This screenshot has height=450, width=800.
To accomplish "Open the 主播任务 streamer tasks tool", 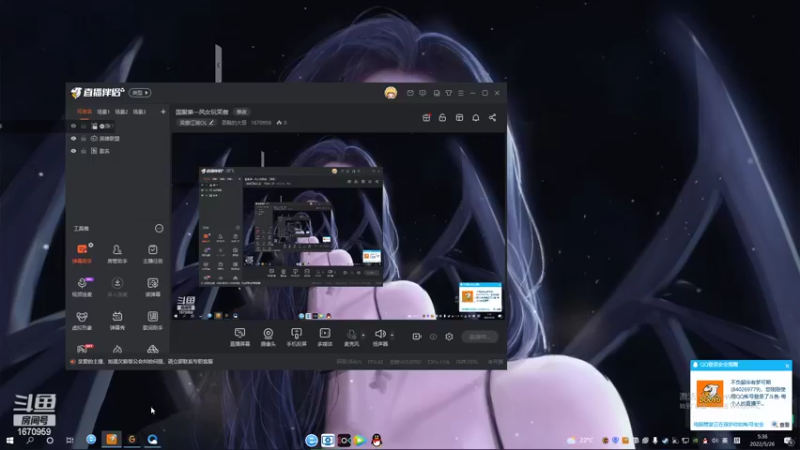I will pyautogui.click(x=153, y=254).
